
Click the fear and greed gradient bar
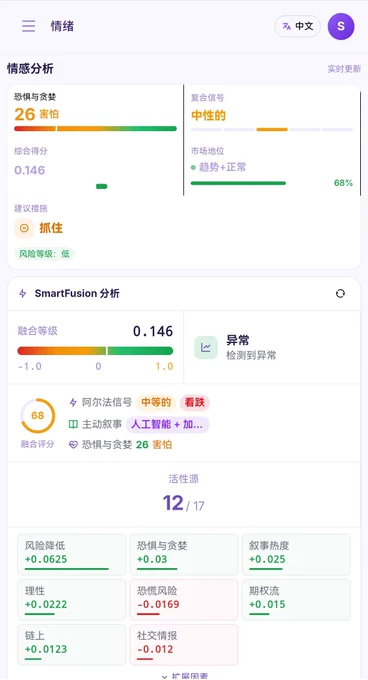[95, 128]
